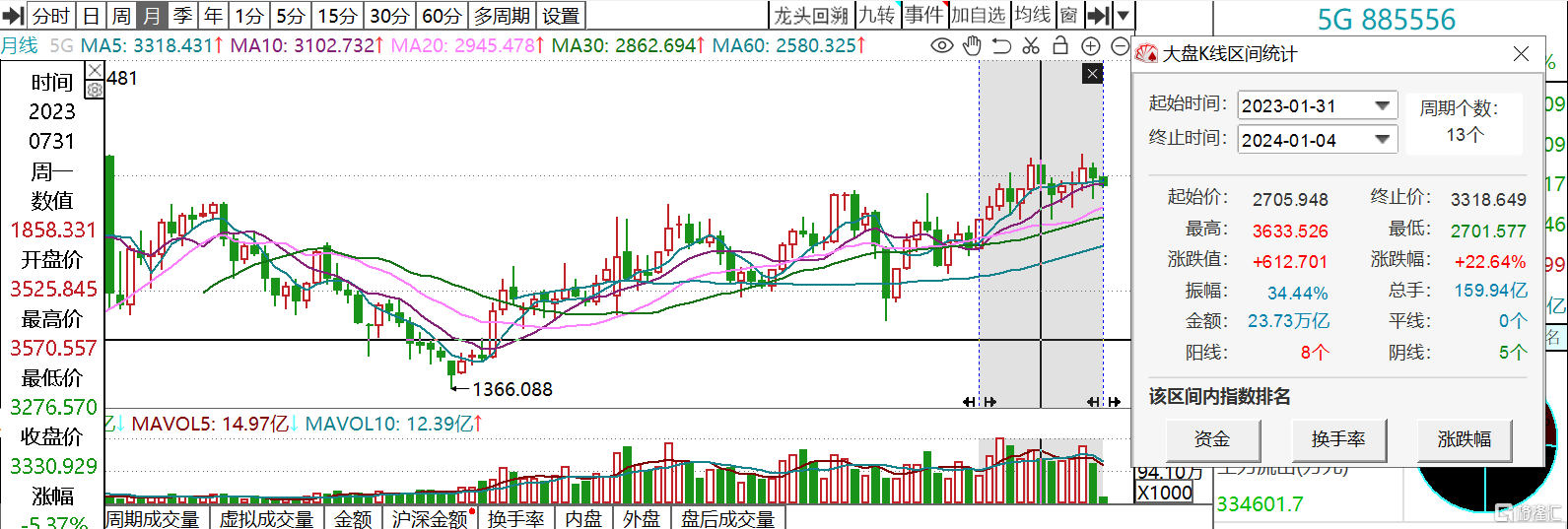The width and height of the screenshot is (1568, 529).
Task: Click the 换手率 ranking button
Action: point(1338,439)
